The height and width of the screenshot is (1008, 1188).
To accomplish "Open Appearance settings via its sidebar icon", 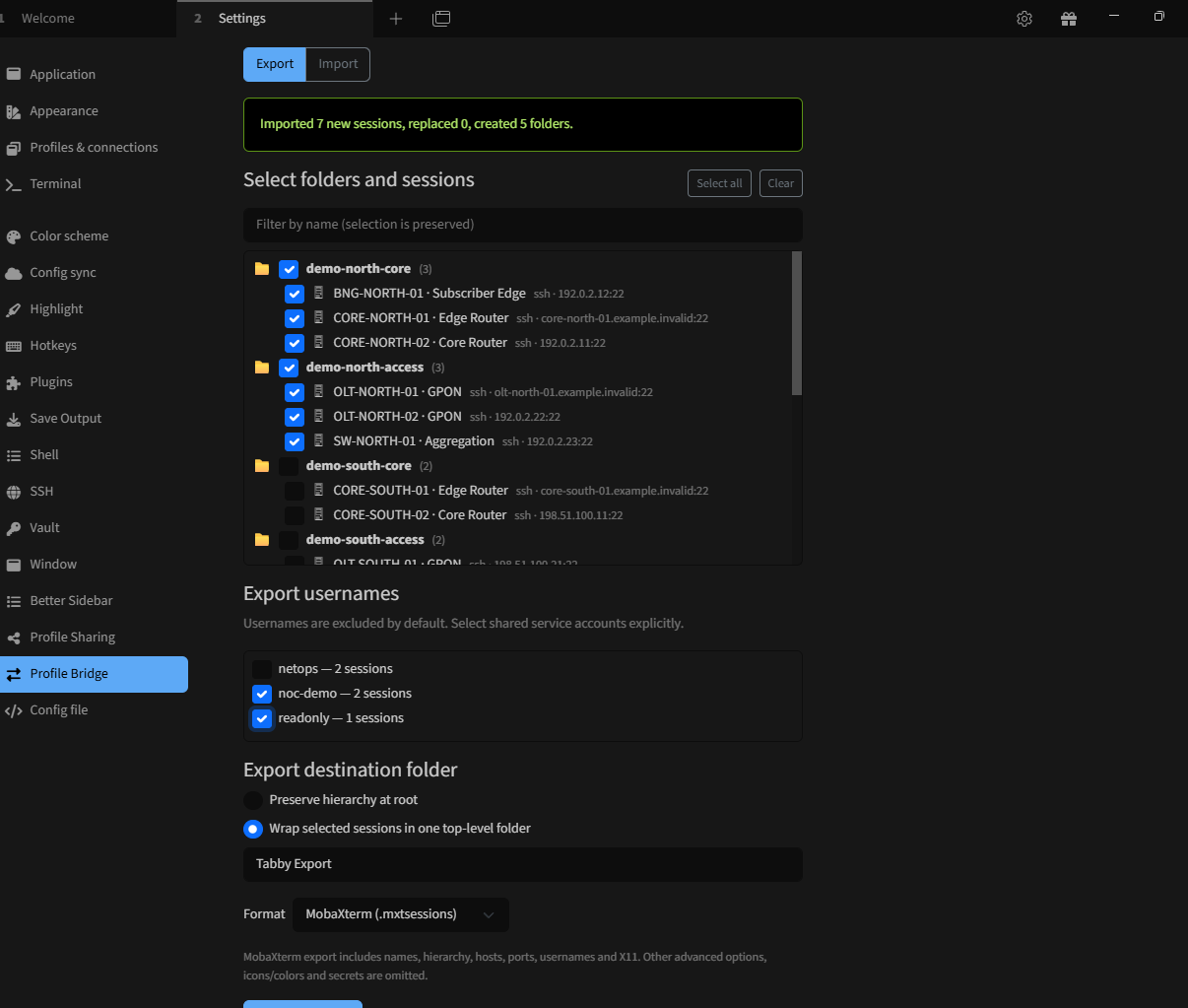I will tap(13, 111).
